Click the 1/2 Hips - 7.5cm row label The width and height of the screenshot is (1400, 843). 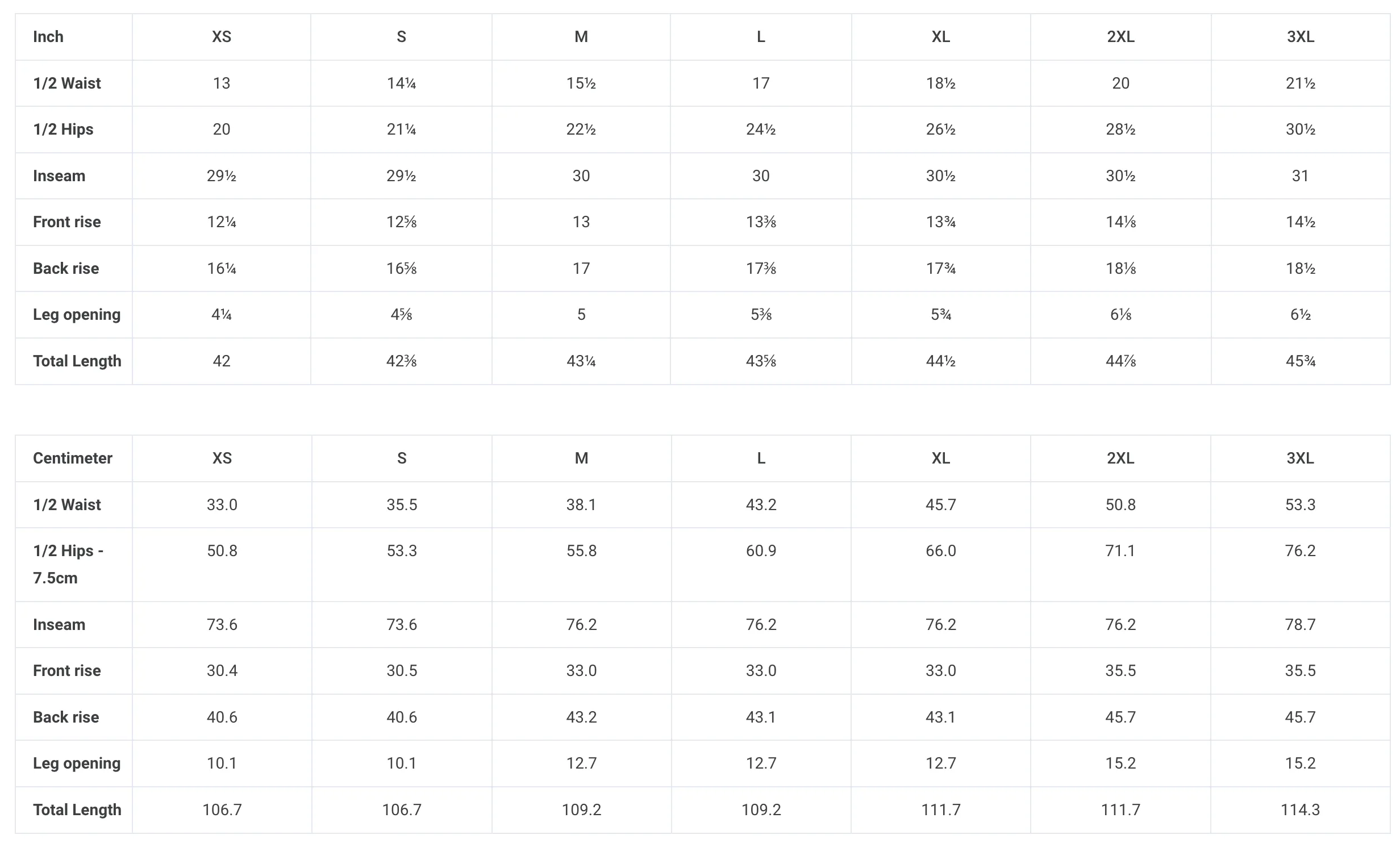coord(68,565)
